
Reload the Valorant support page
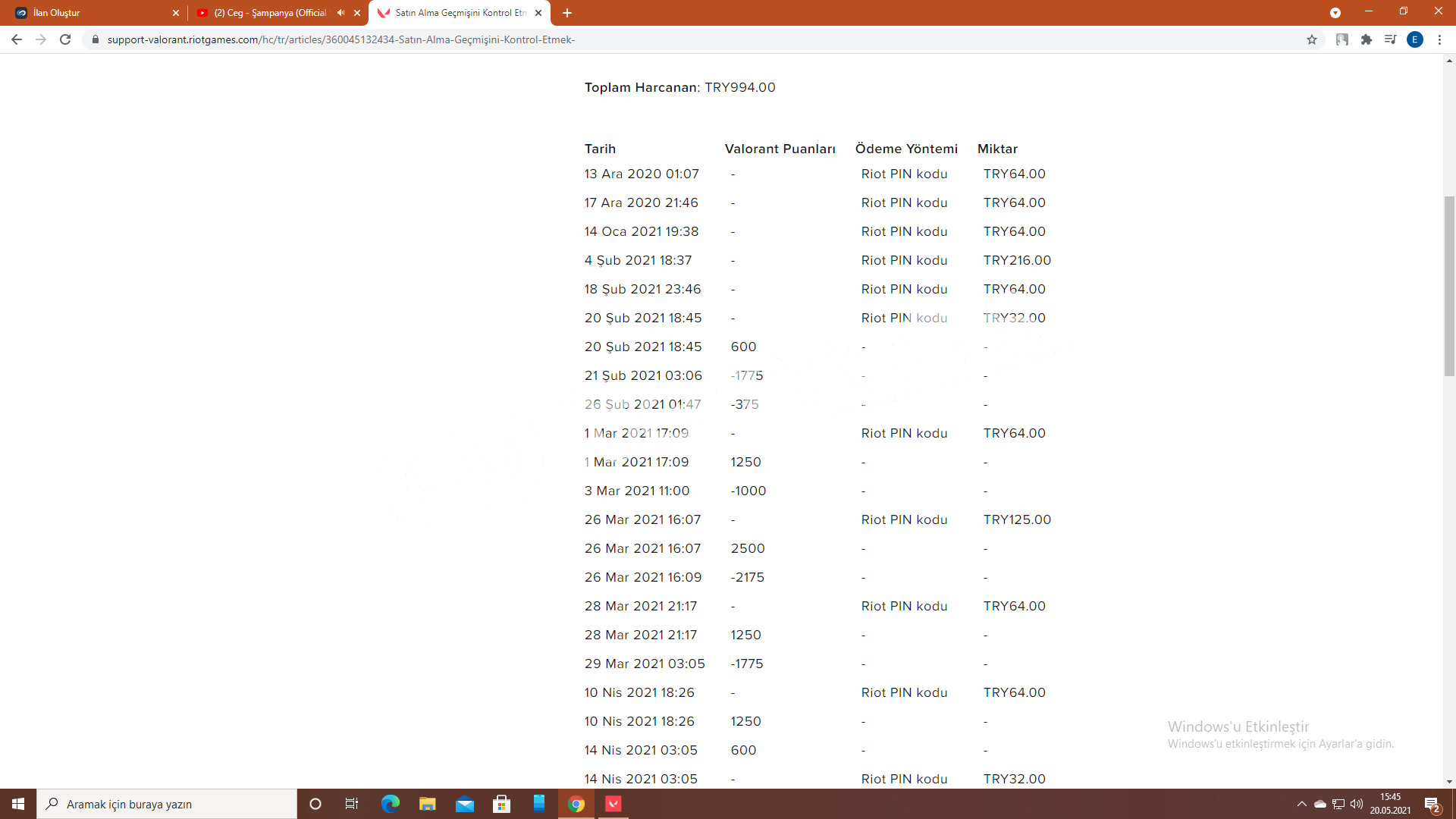pyautogui.click(x=65, y=39)
